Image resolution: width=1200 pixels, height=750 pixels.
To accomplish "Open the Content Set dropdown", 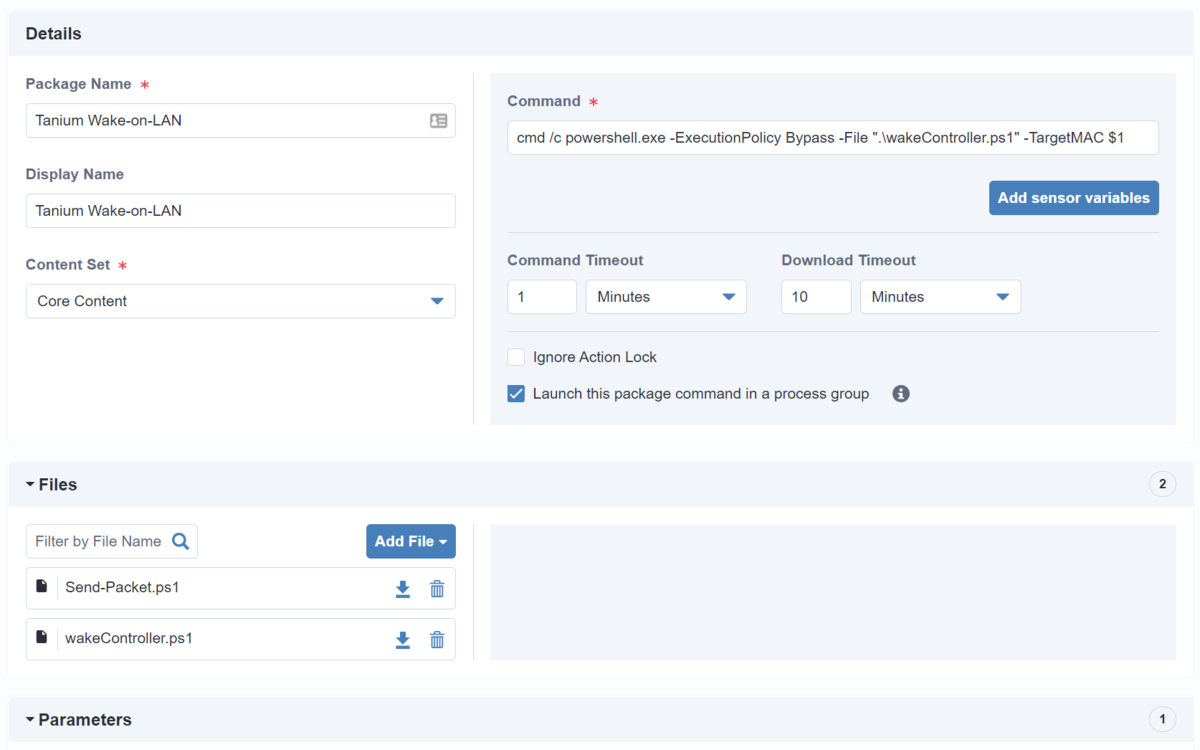I will point(240,301).
